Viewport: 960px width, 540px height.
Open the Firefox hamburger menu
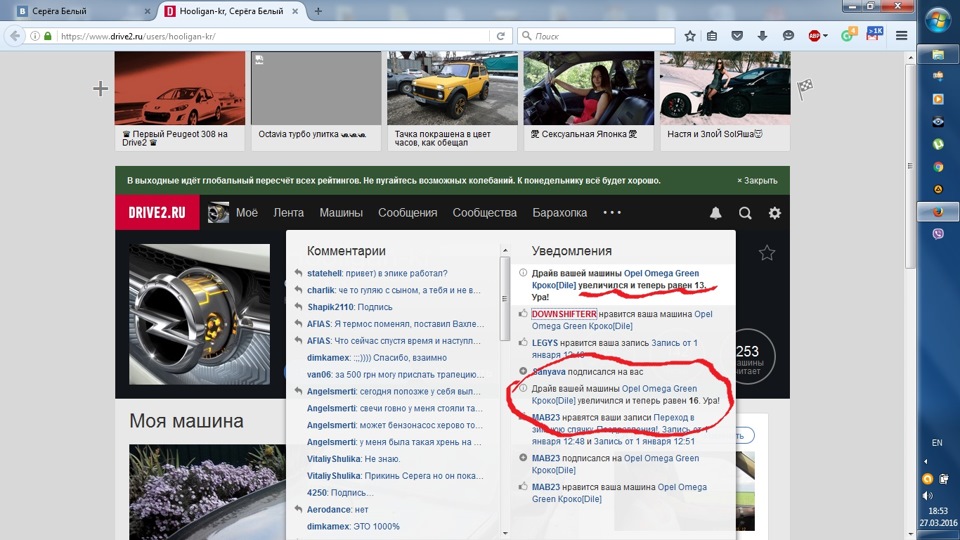[x=901, y=36]
